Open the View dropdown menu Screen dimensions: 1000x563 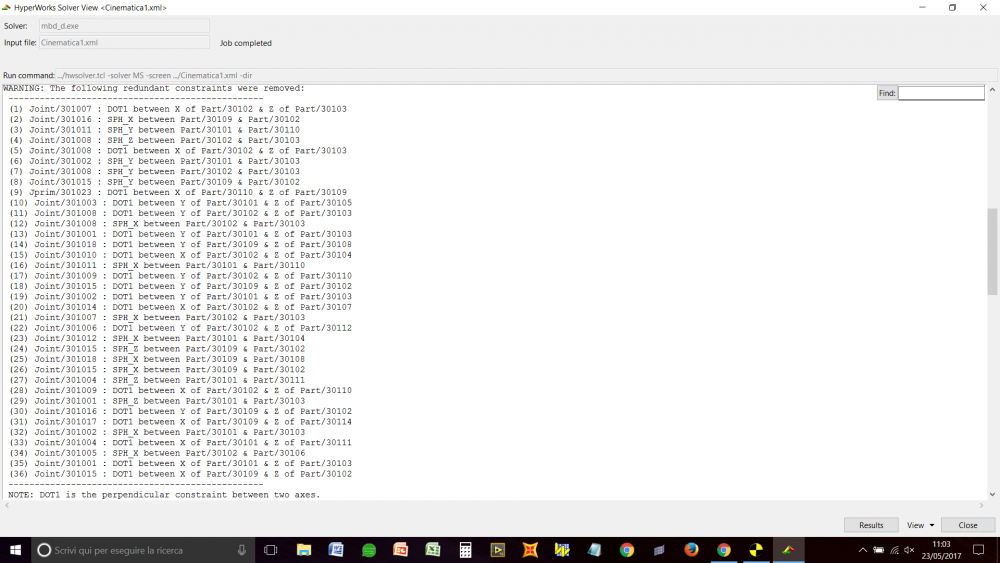920,525
